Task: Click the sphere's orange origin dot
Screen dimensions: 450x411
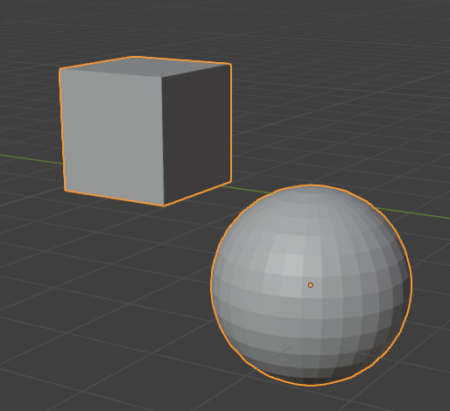Action: click(x=311, y=285)
